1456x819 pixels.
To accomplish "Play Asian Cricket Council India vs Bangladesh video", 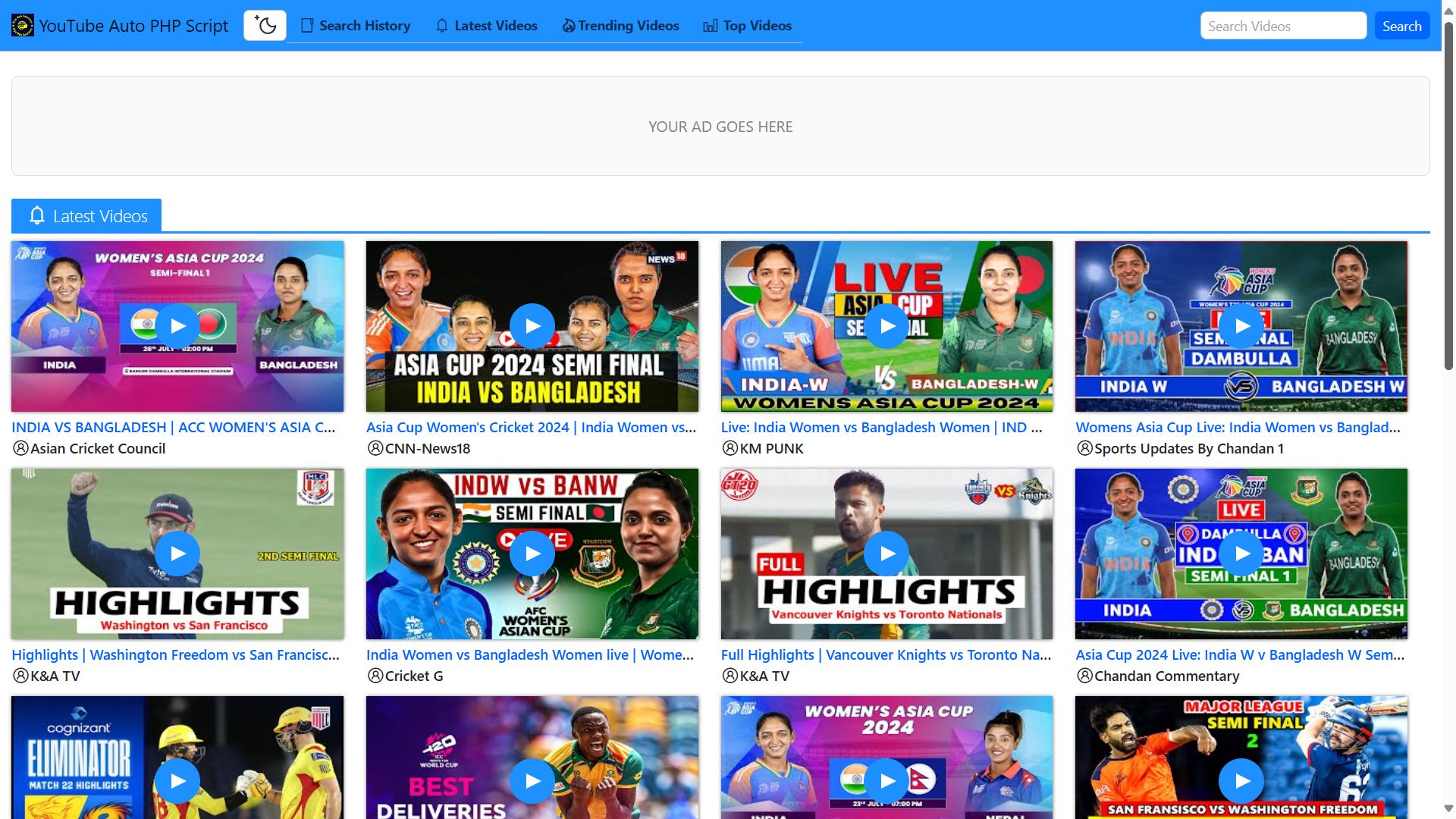I will pos(177,326).
